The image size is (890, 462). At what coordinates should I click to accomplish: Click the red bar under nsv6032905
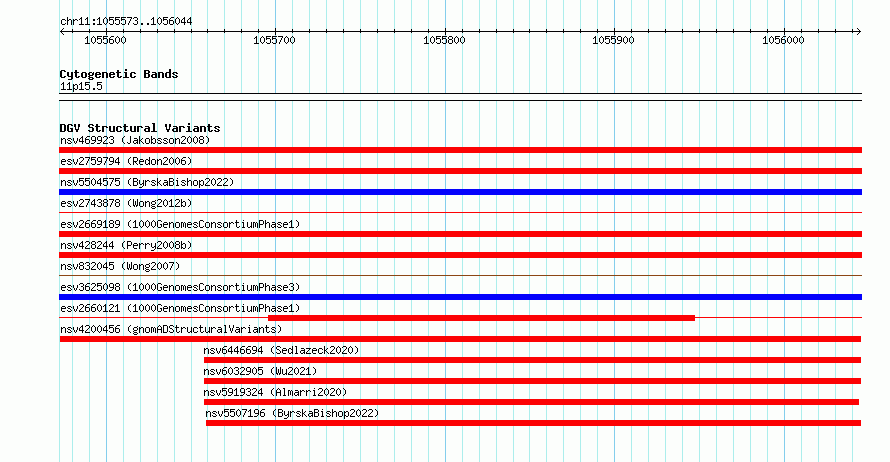(532, 381)
